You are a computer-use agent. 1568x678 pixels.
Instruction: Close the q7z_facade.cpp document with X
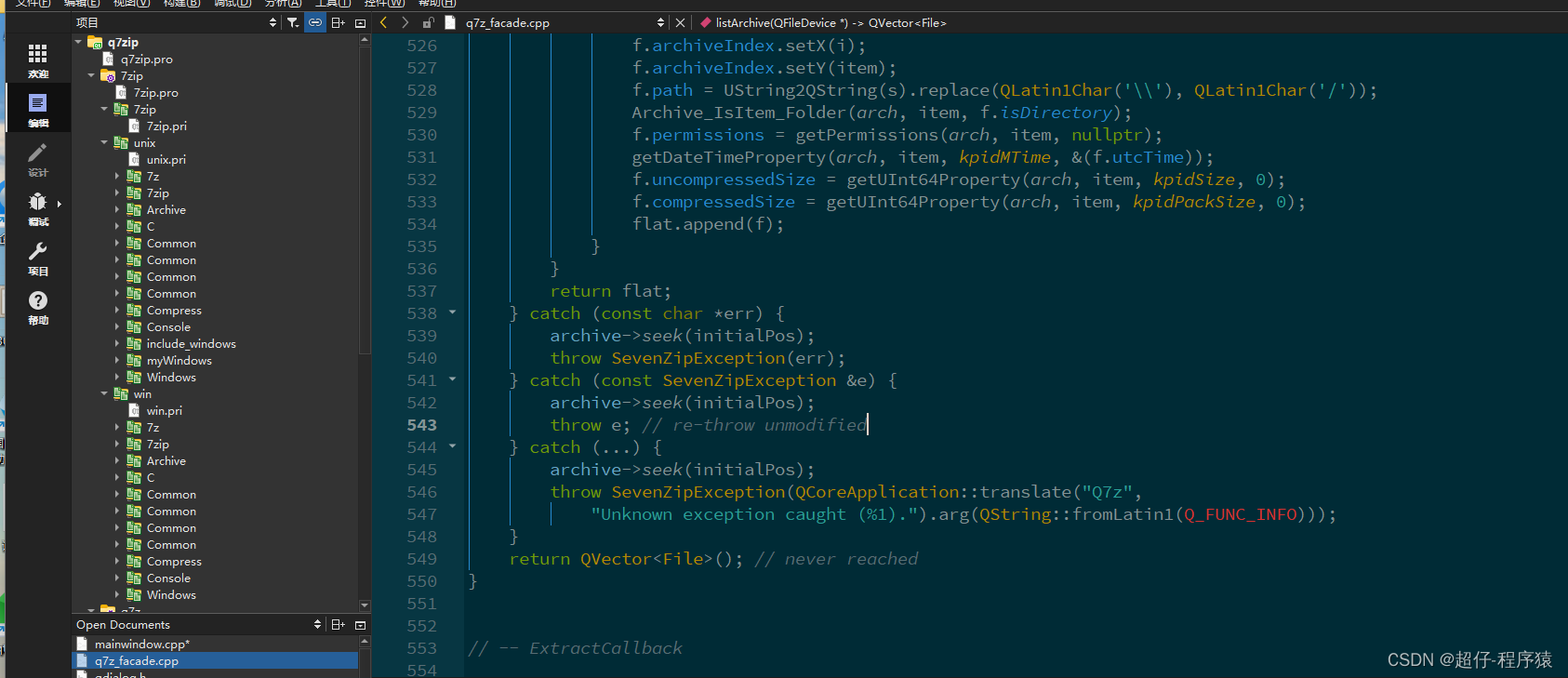tap(680, 22)
